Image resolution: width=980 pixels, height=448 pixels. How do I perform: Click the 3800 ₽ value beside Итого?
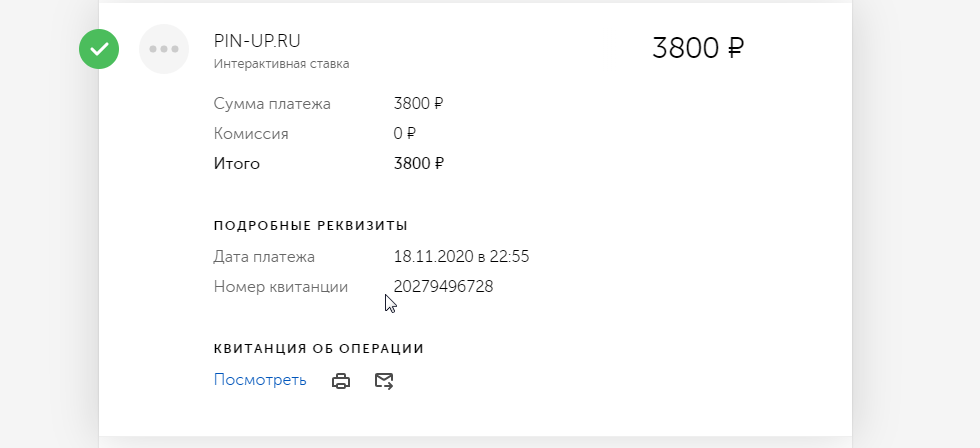[x=419, y=163]
